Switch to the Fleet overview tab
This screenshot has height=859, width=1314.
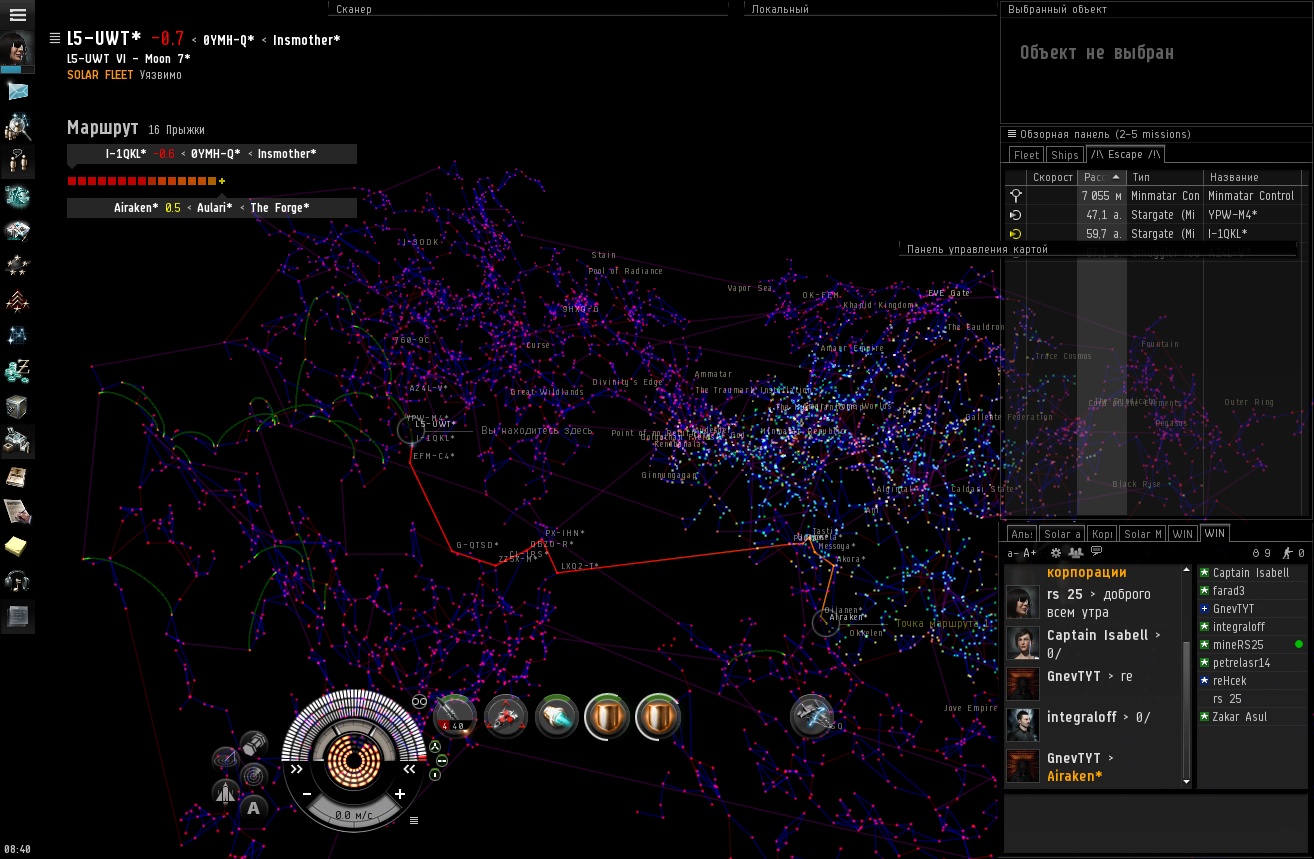click(x=1026, y=155)
